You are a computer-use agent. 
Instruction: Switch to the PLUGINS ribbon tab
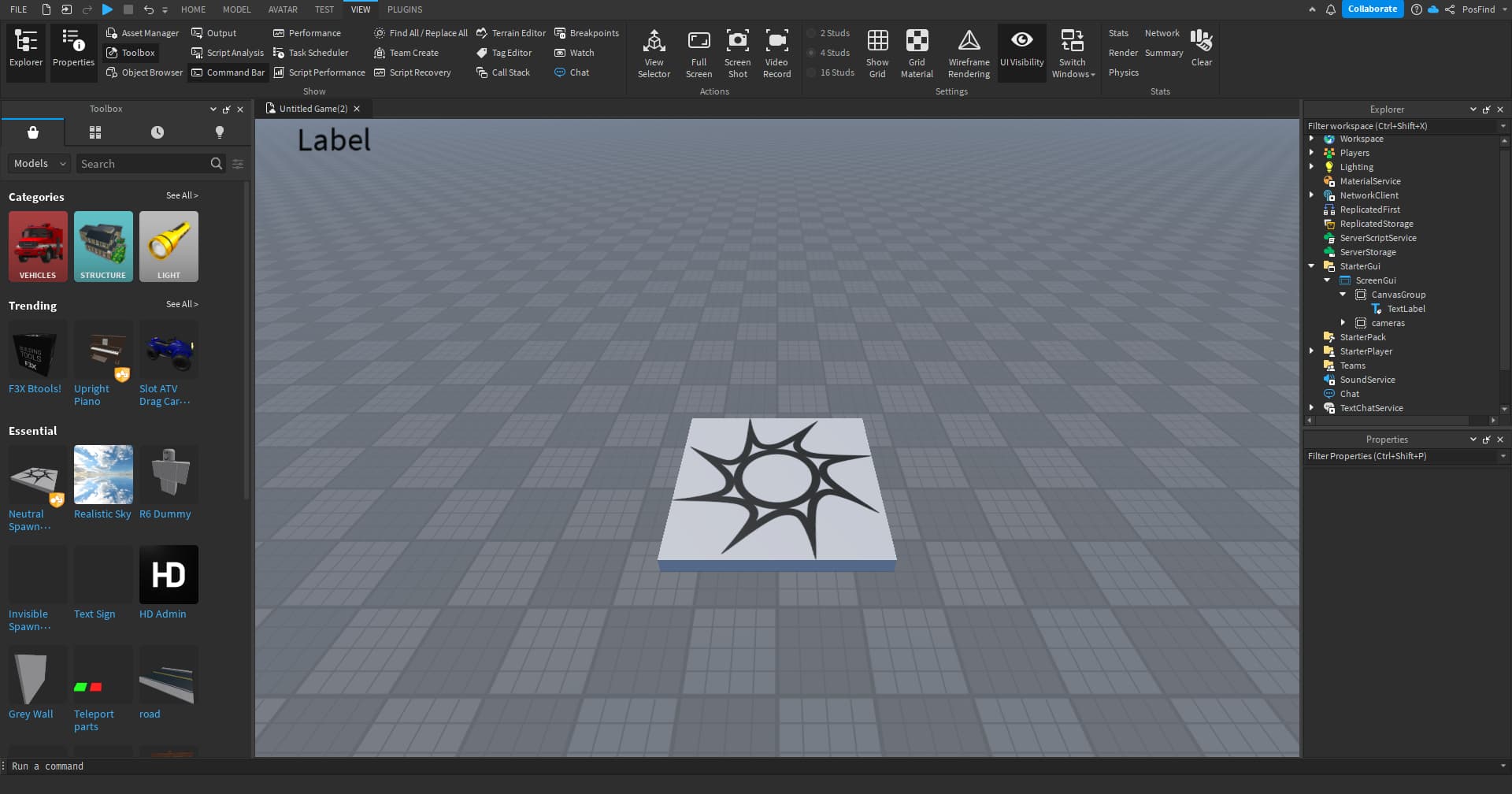coord(405,9)
